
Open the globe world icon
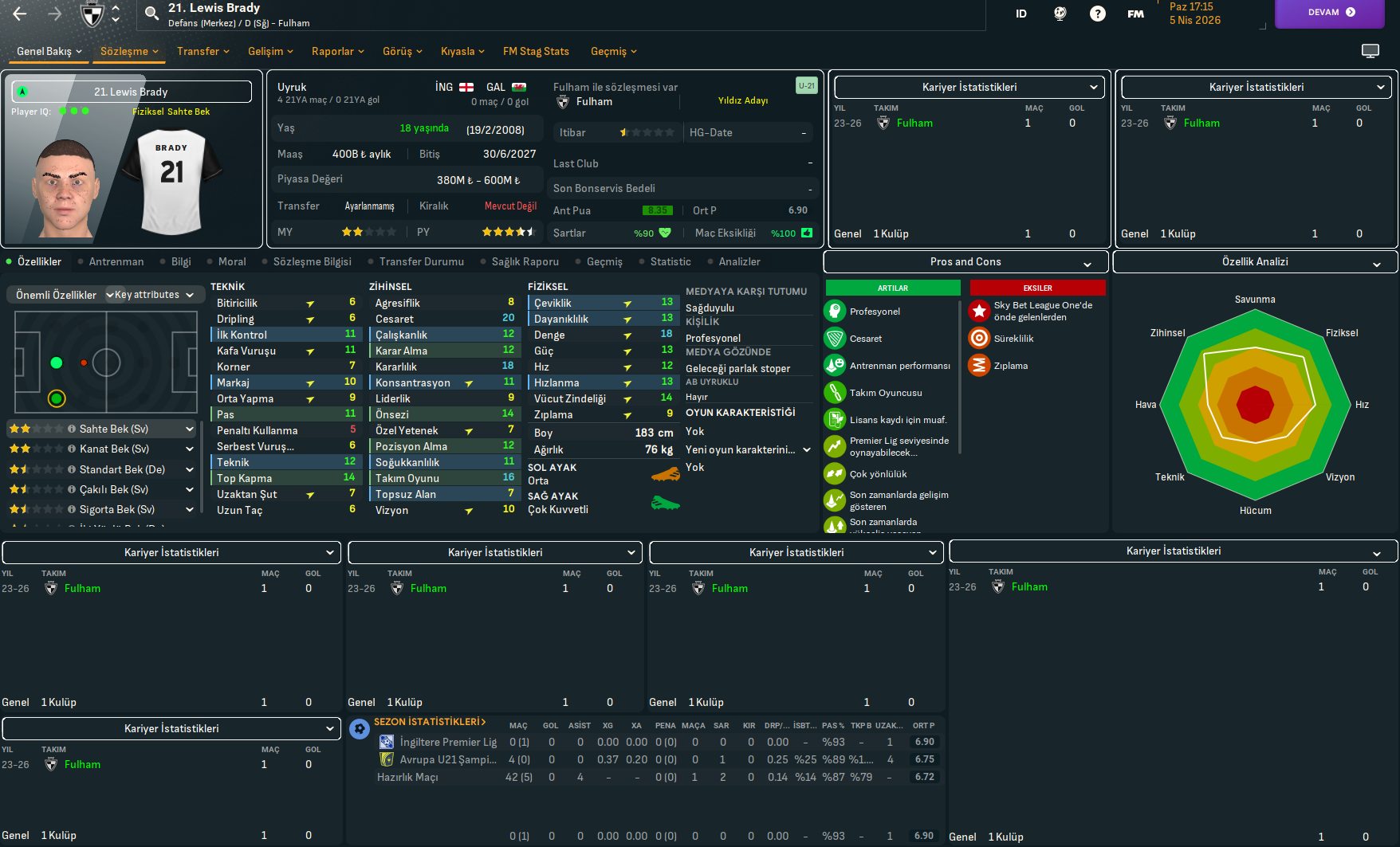(x=1060, y=14)
